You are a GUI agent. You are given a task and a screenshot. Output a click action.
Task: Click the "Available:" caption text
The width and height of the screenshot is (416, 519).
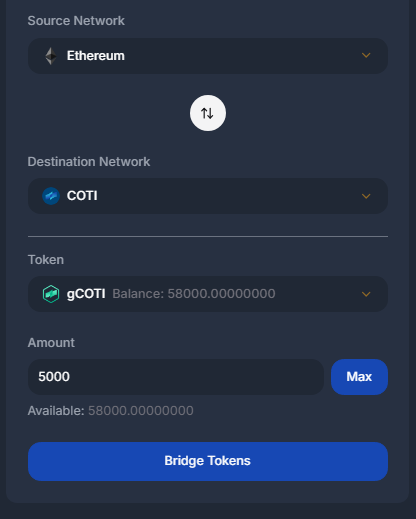[56, 411]
